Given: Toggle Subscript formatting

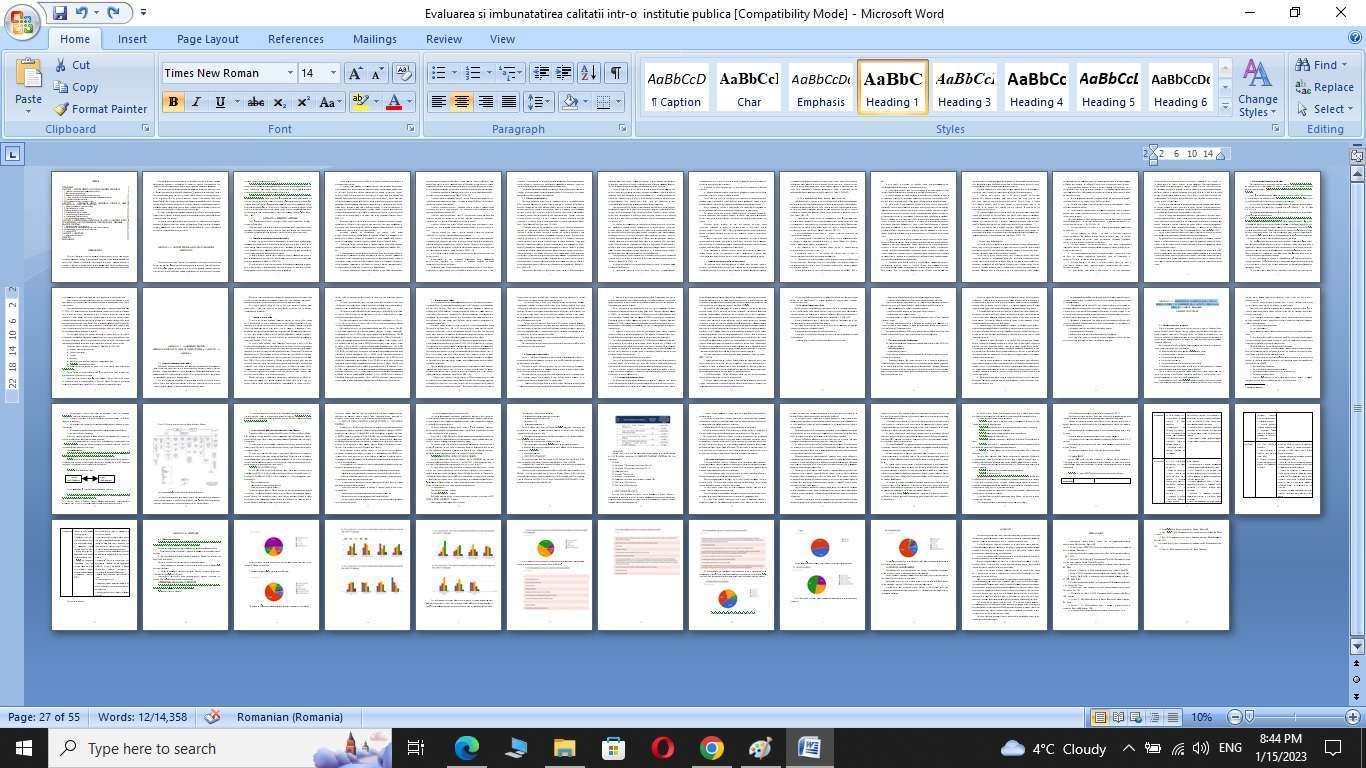Looking at the screenshot, I should click(279, 102).
